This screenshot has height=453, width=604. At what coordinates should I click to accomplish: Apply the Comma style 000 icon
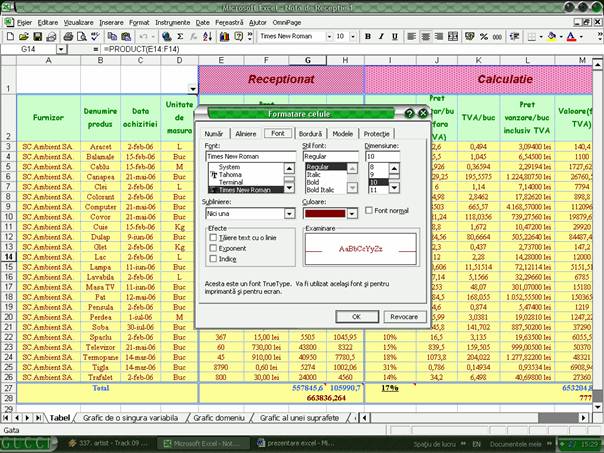pyautogui.click(x=497, y=37)
